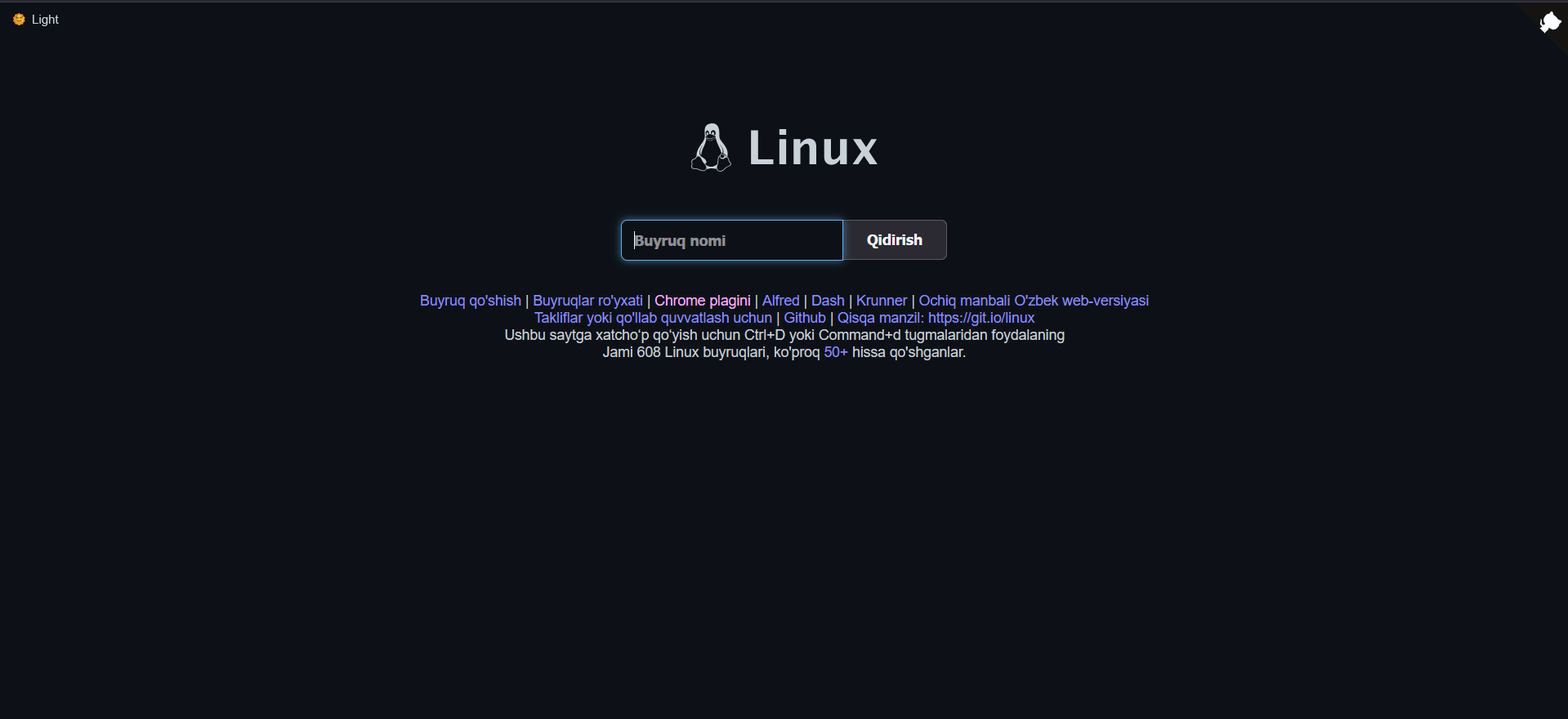Screen dimensions: 1568x719
Task: Open the Buyruq qo'shish link
Action: (470, 301)
